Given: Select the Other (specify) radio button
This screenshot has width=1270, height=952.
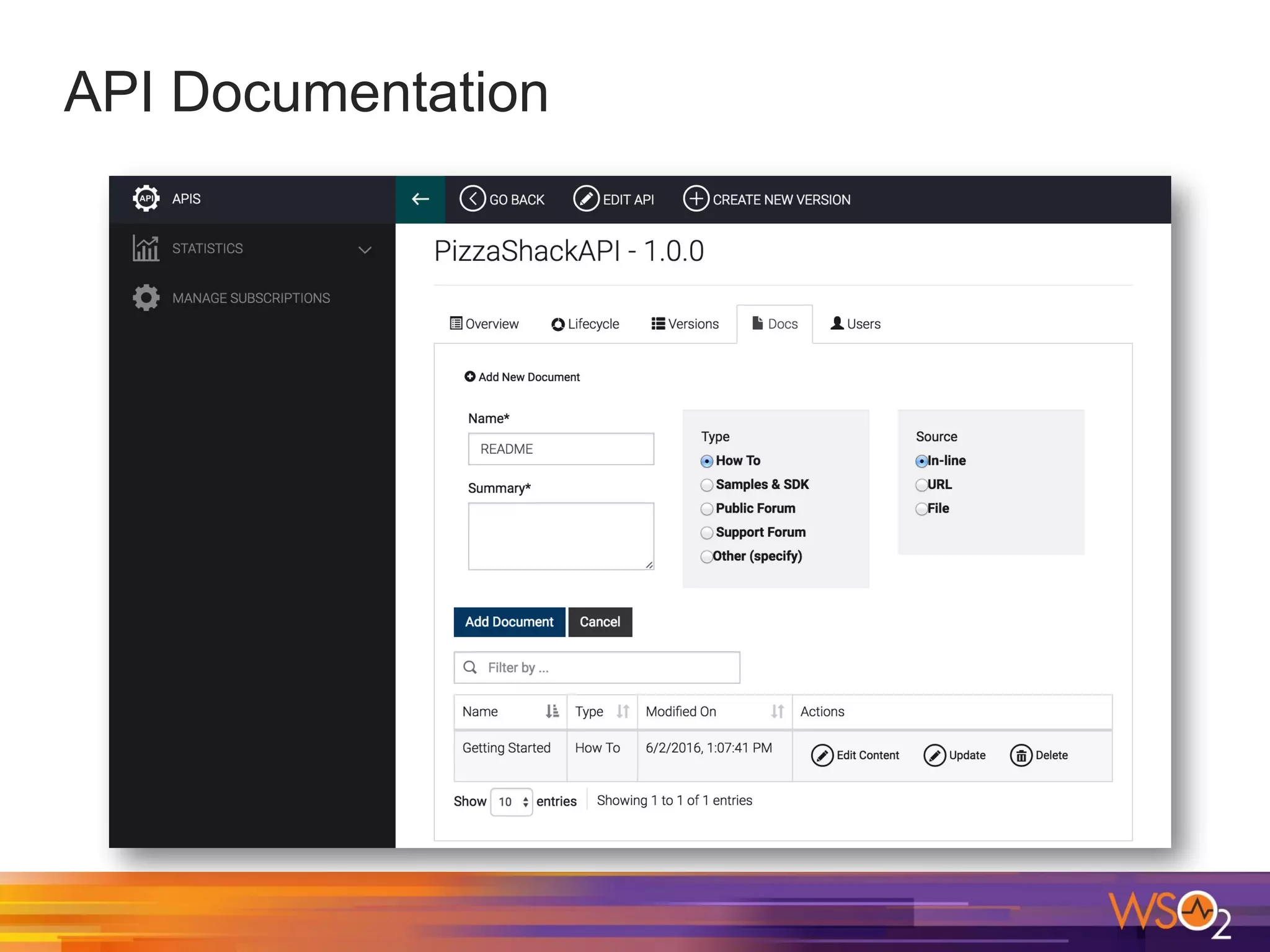Looking at the screenshot, I should [x=706, y=557].
